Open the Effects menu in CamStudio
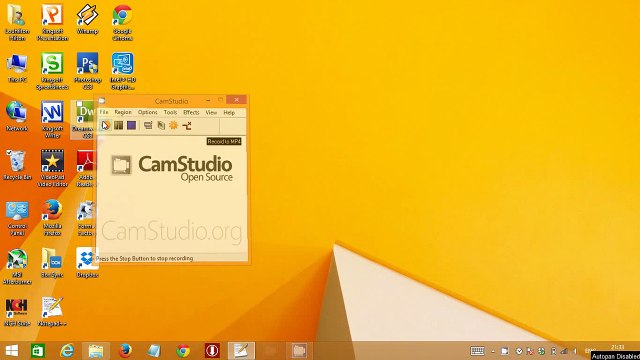The image size is (640, 360). coord(191,112)
